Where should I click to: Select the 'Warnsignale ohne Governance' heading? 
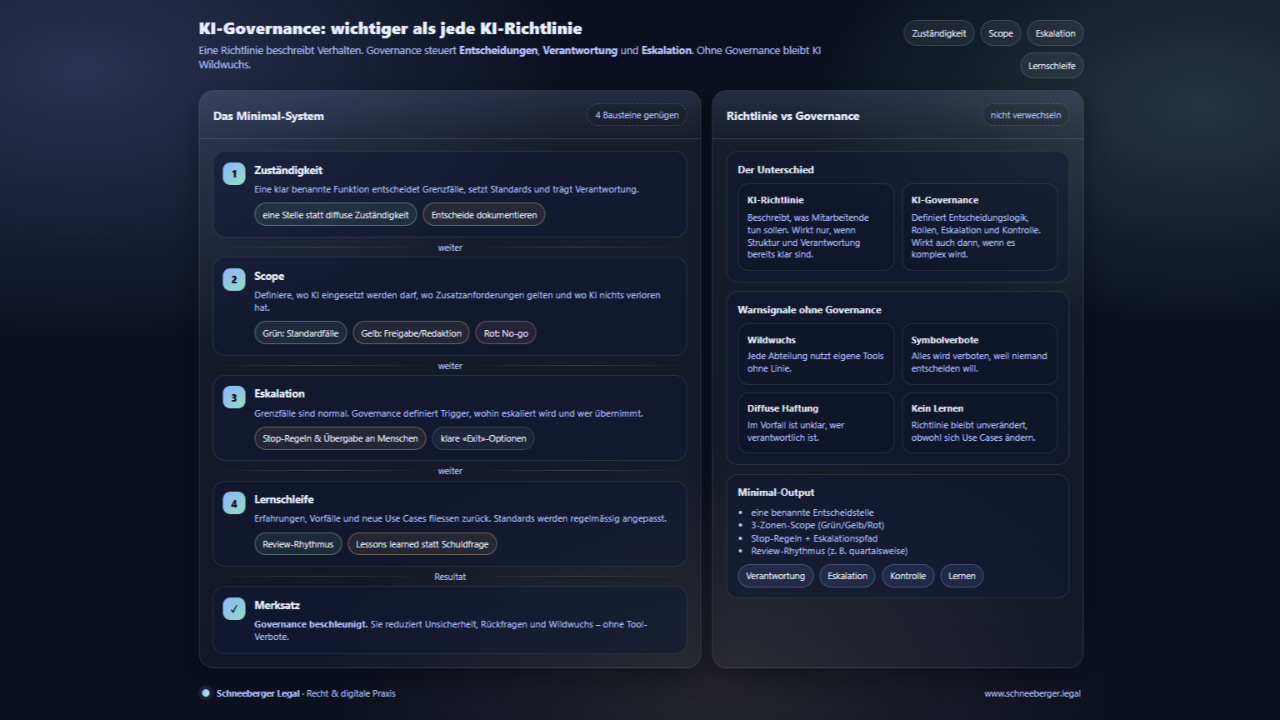coord(810,310)
